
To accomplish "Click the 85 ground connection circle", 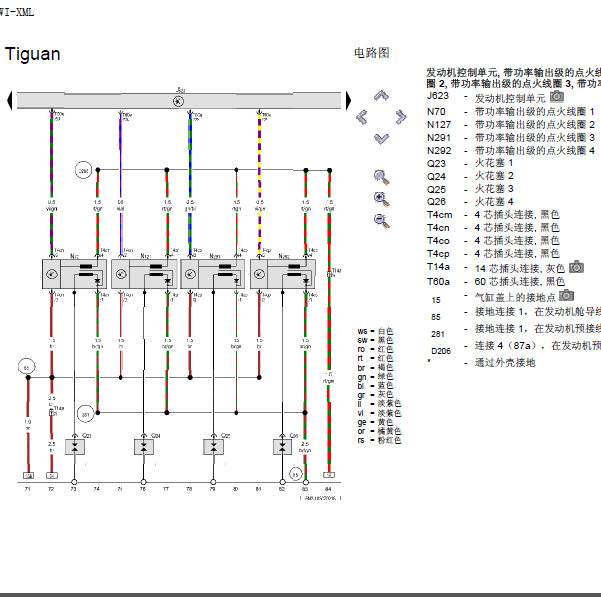I will click(x=26, y=367).
